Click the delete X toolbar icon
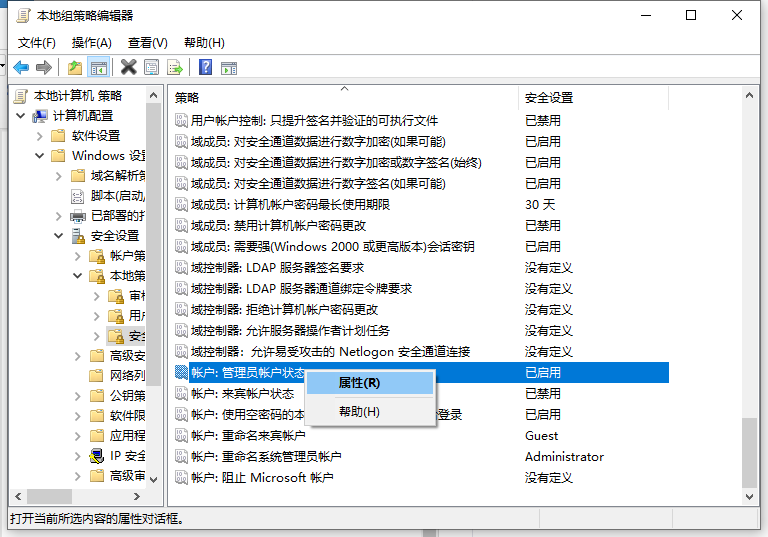 coord(128,67)
